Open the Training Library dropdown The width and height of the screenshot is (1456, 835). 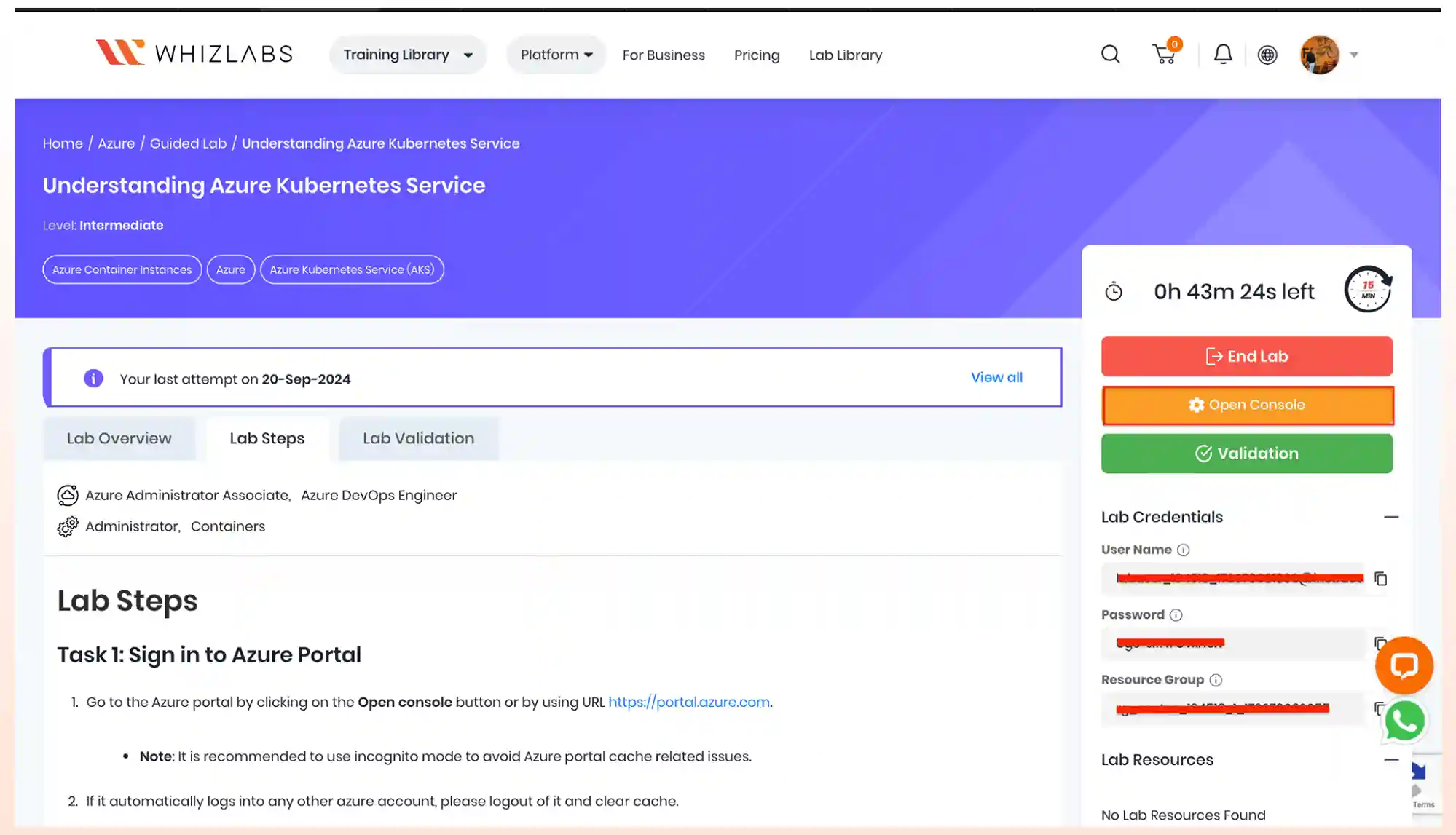click(408, 55)
